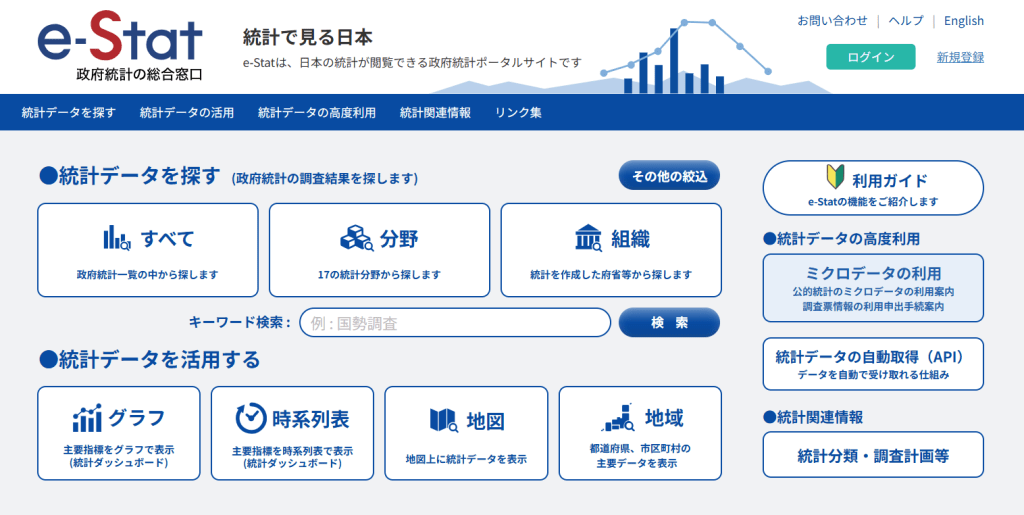
Task: Click the ●統計データを探す section heading
Action: (129, 176)
